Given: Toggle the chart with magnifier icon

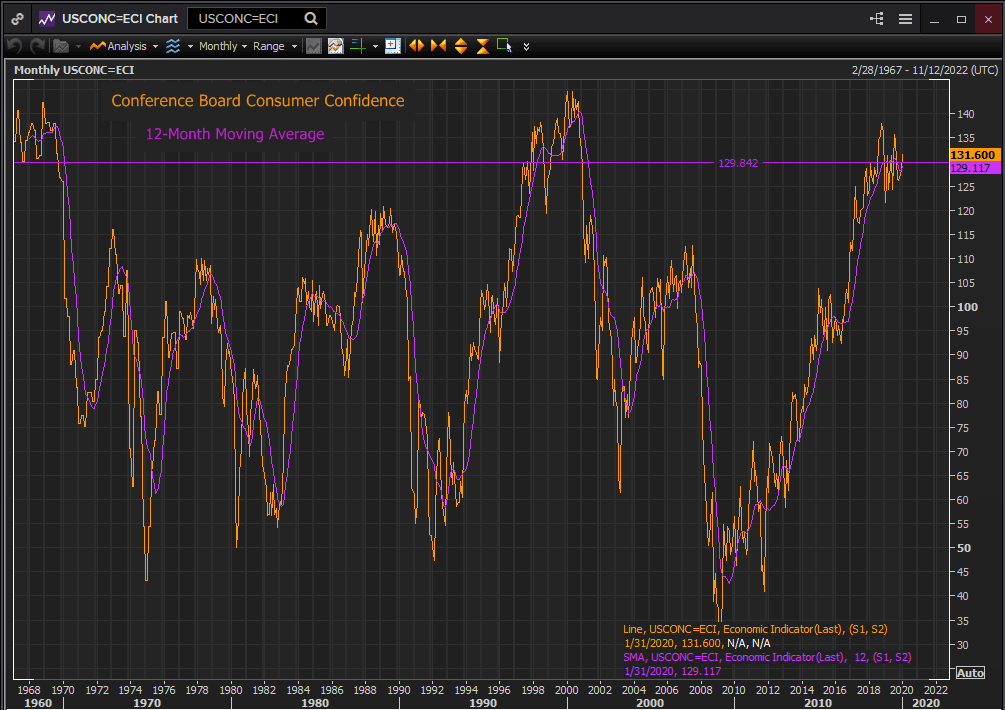Looking at the screenshot, I should point(335,46).
